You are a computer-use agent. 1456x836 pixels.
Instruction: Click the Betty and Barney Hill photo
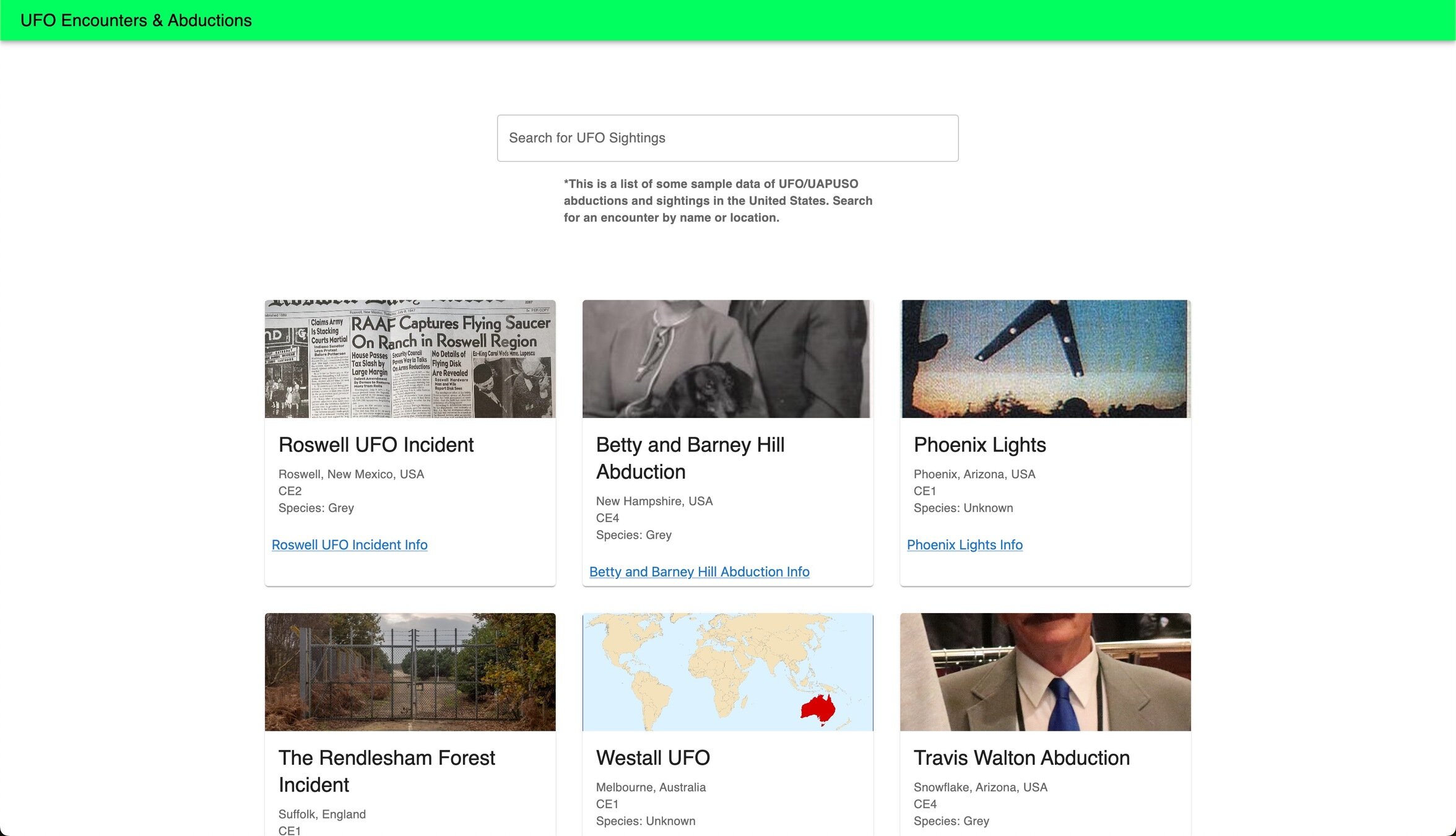tap(727, 359)
